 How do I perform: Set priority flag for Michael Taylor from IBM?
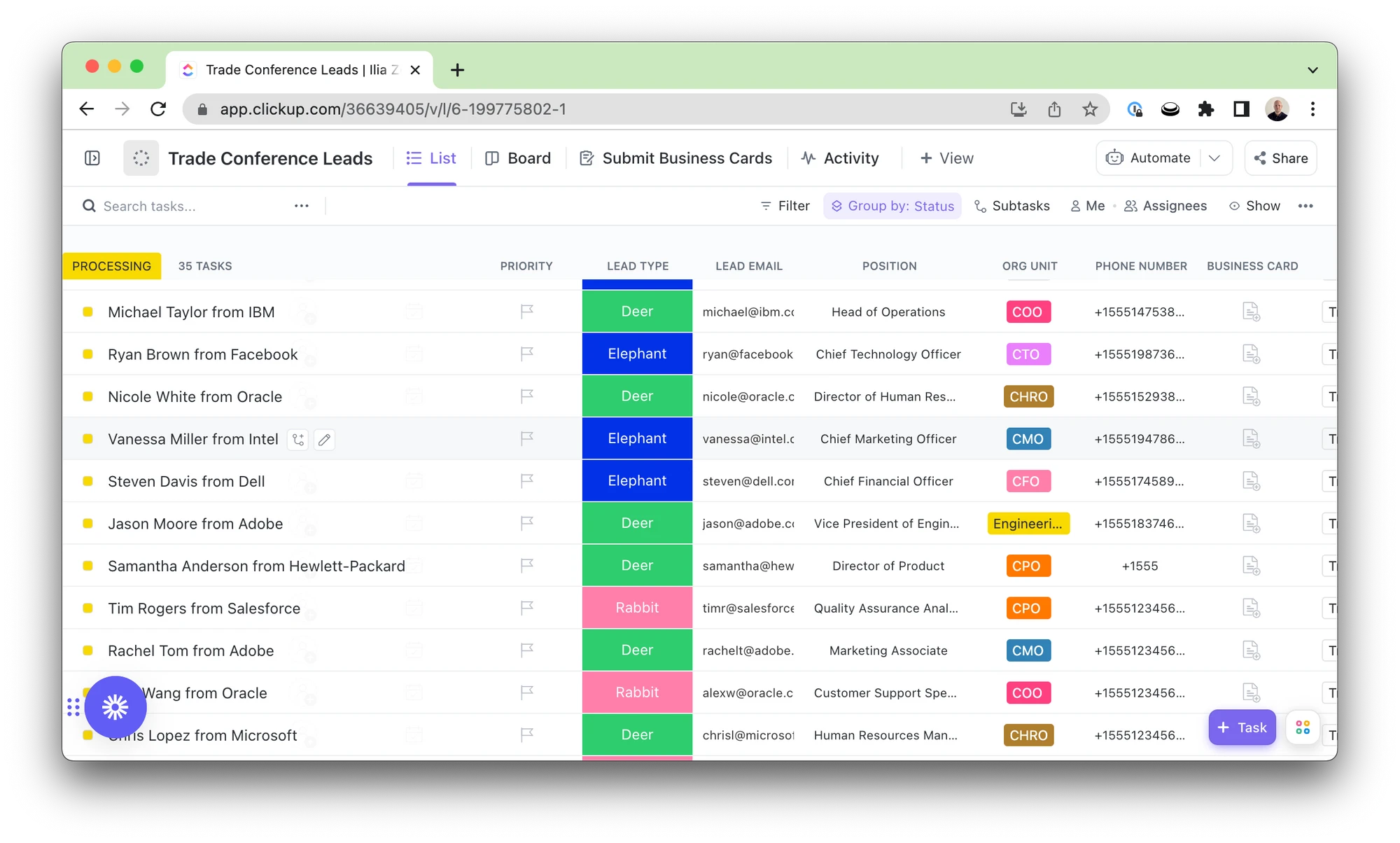[527, 312]
